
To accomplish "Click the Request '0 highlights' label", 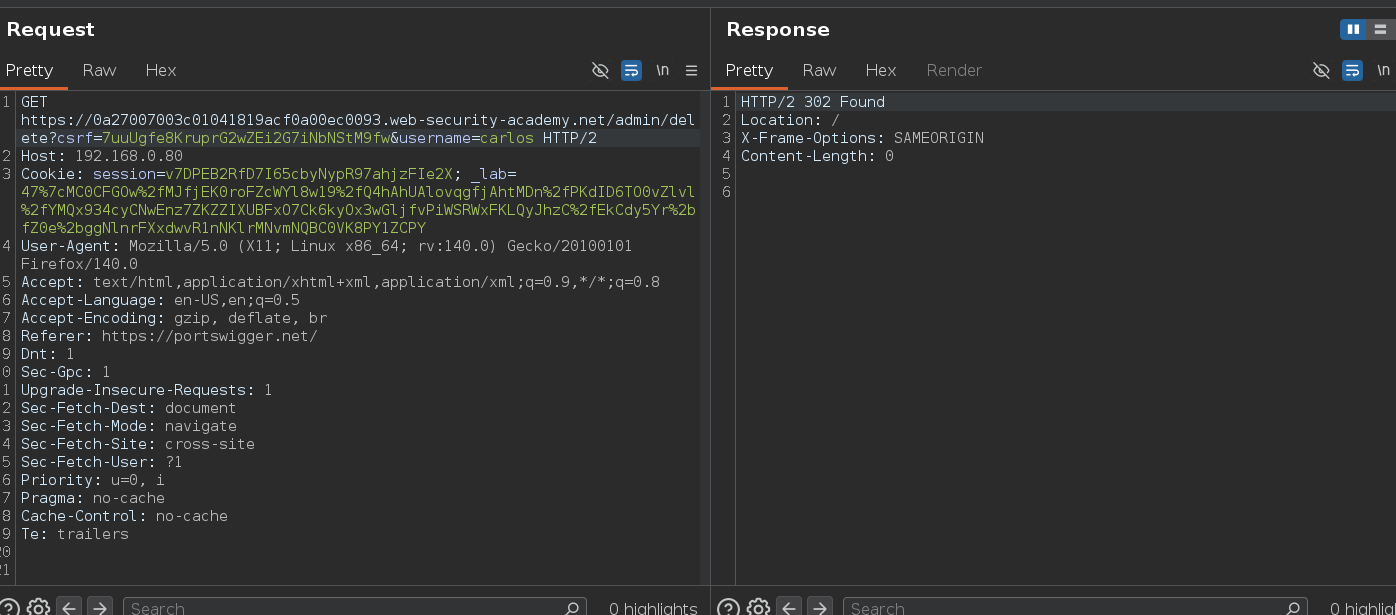I will (653, 607).
